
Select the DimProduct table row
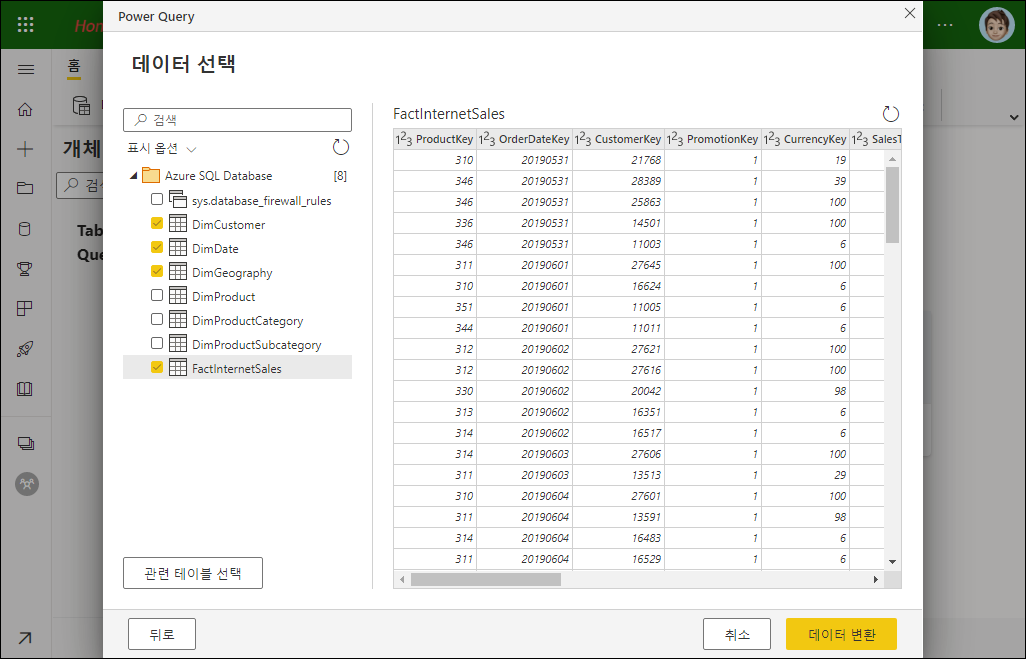(x=238, y=296)
